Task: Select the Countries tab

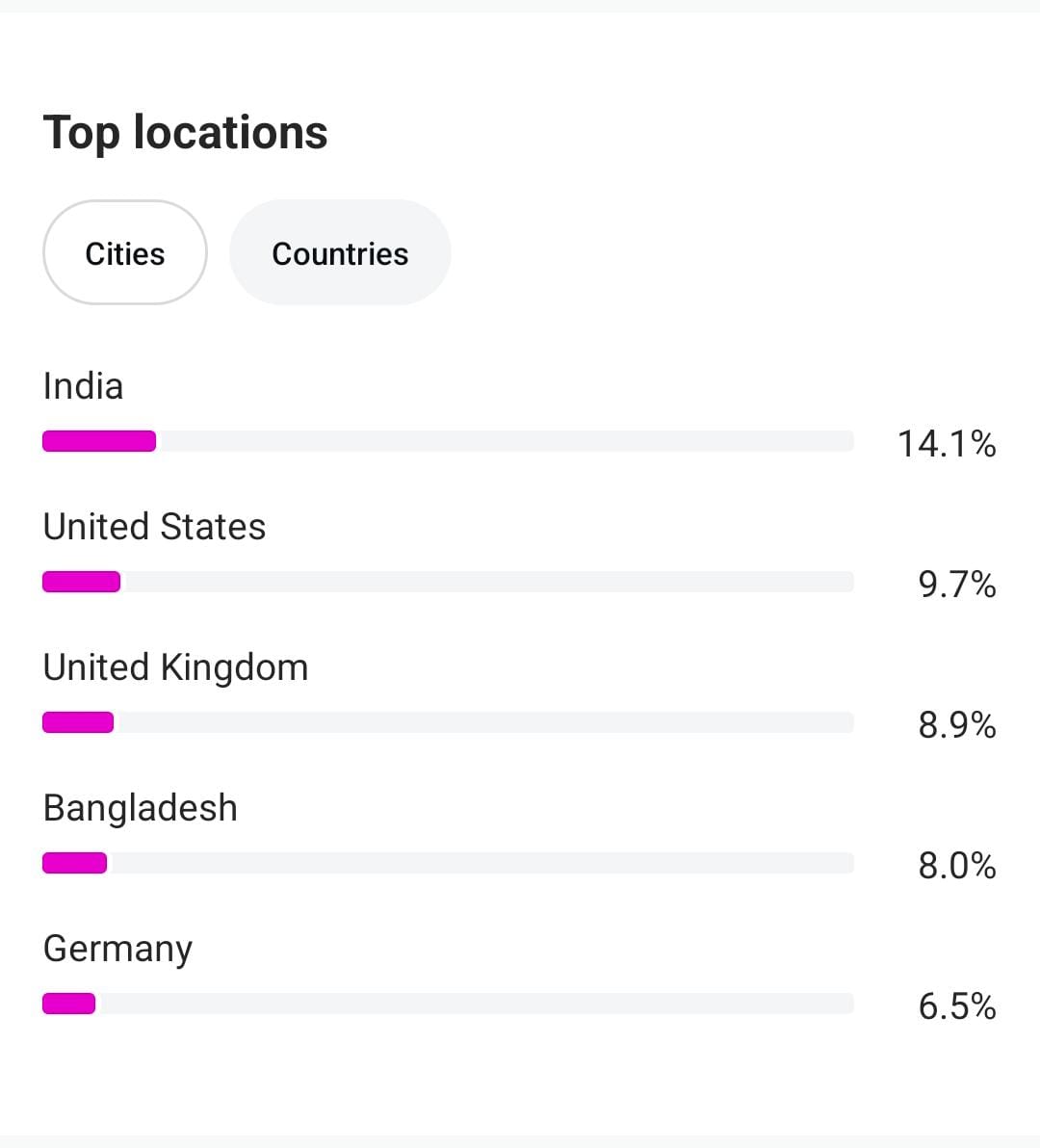Action: (340, 253)
